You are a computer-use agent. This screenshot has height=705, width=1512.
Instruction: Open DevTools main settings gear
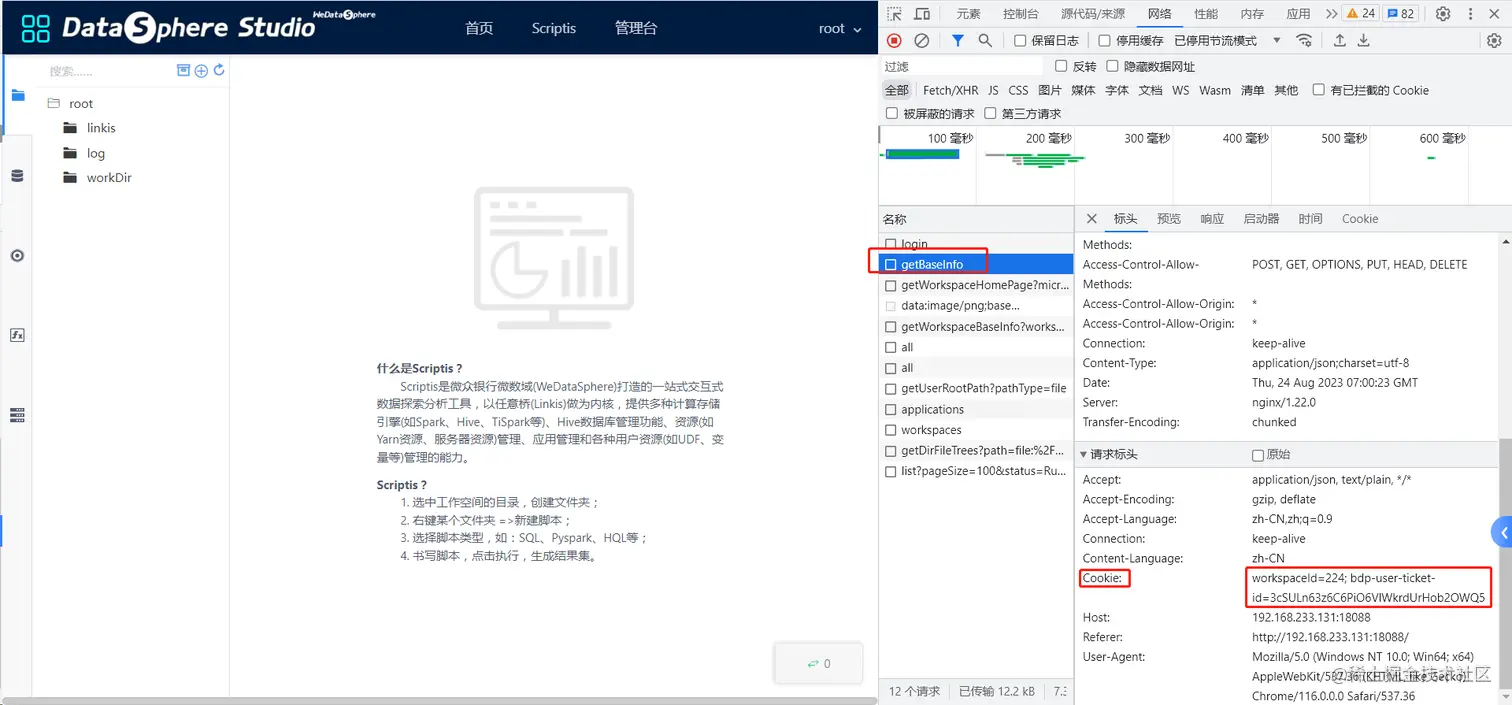coord(1443,14)
